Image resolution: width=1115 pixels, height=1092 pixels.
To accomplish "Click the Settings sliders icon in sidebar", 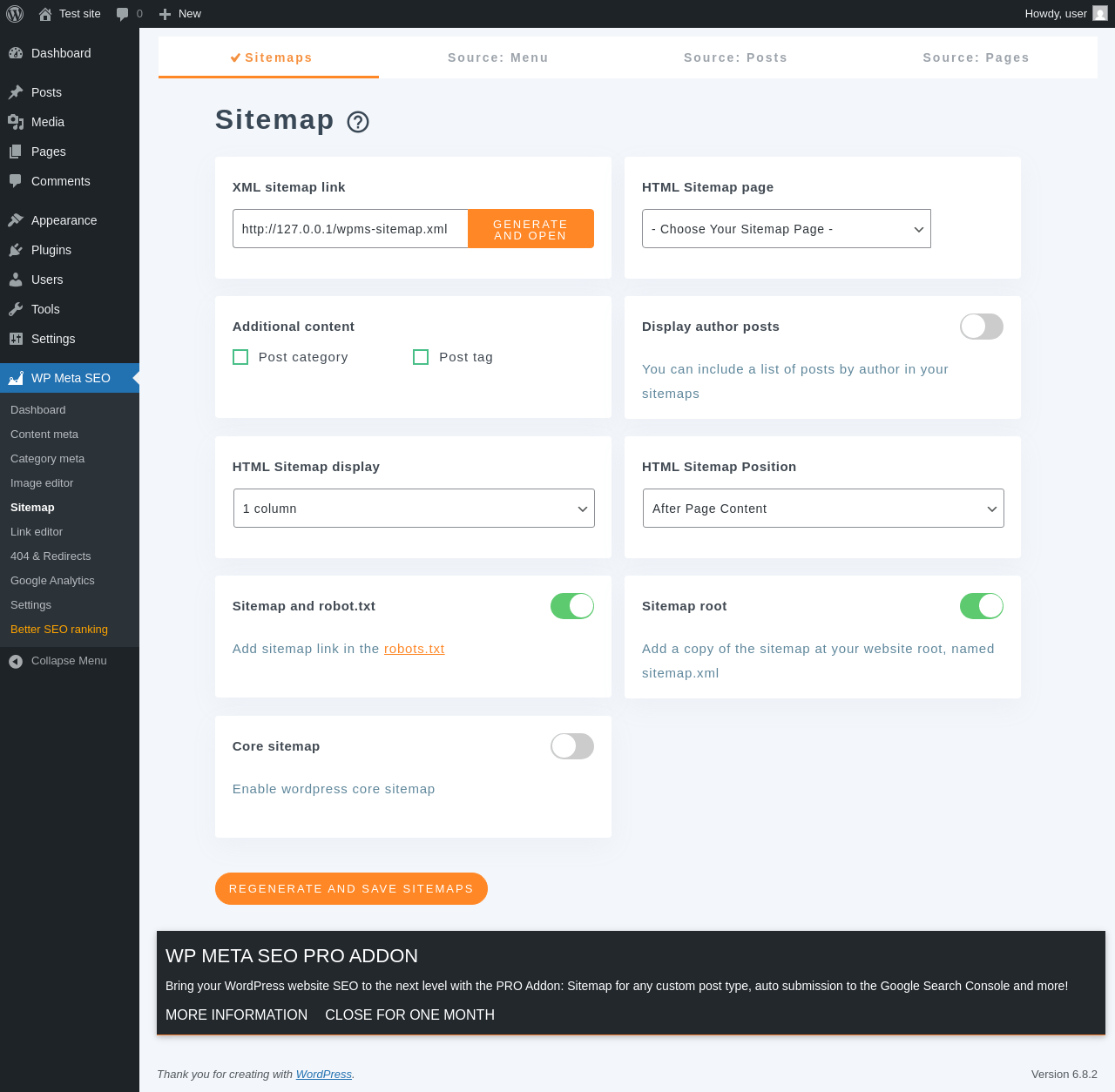I will (16, 339).
